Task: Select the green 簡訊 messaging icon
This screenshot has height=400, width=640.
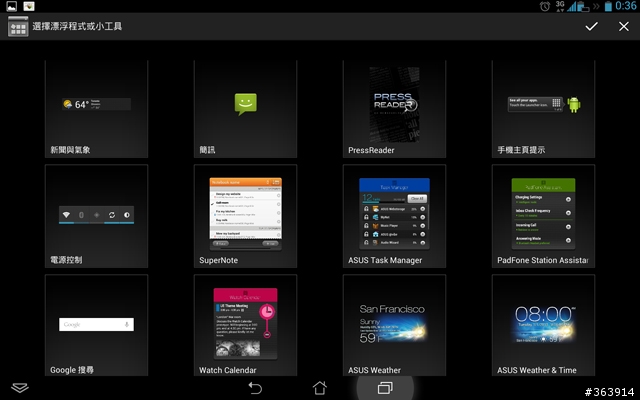Action: (x=246, y=104)
